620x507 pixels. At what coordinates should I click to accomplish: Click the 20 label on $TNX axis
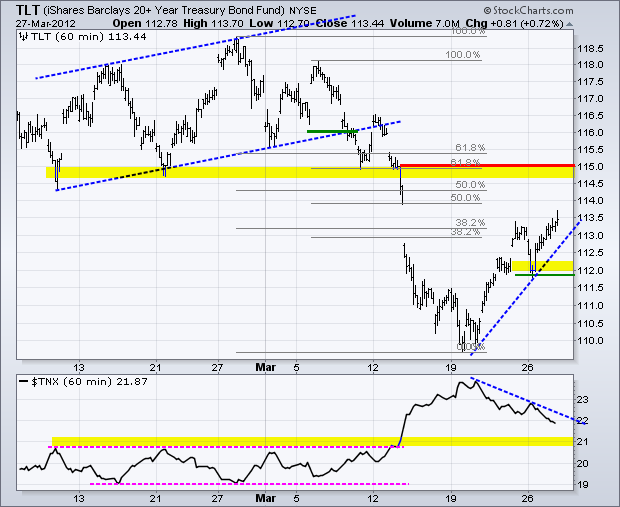pyautogui.click(x=583, y=463)
